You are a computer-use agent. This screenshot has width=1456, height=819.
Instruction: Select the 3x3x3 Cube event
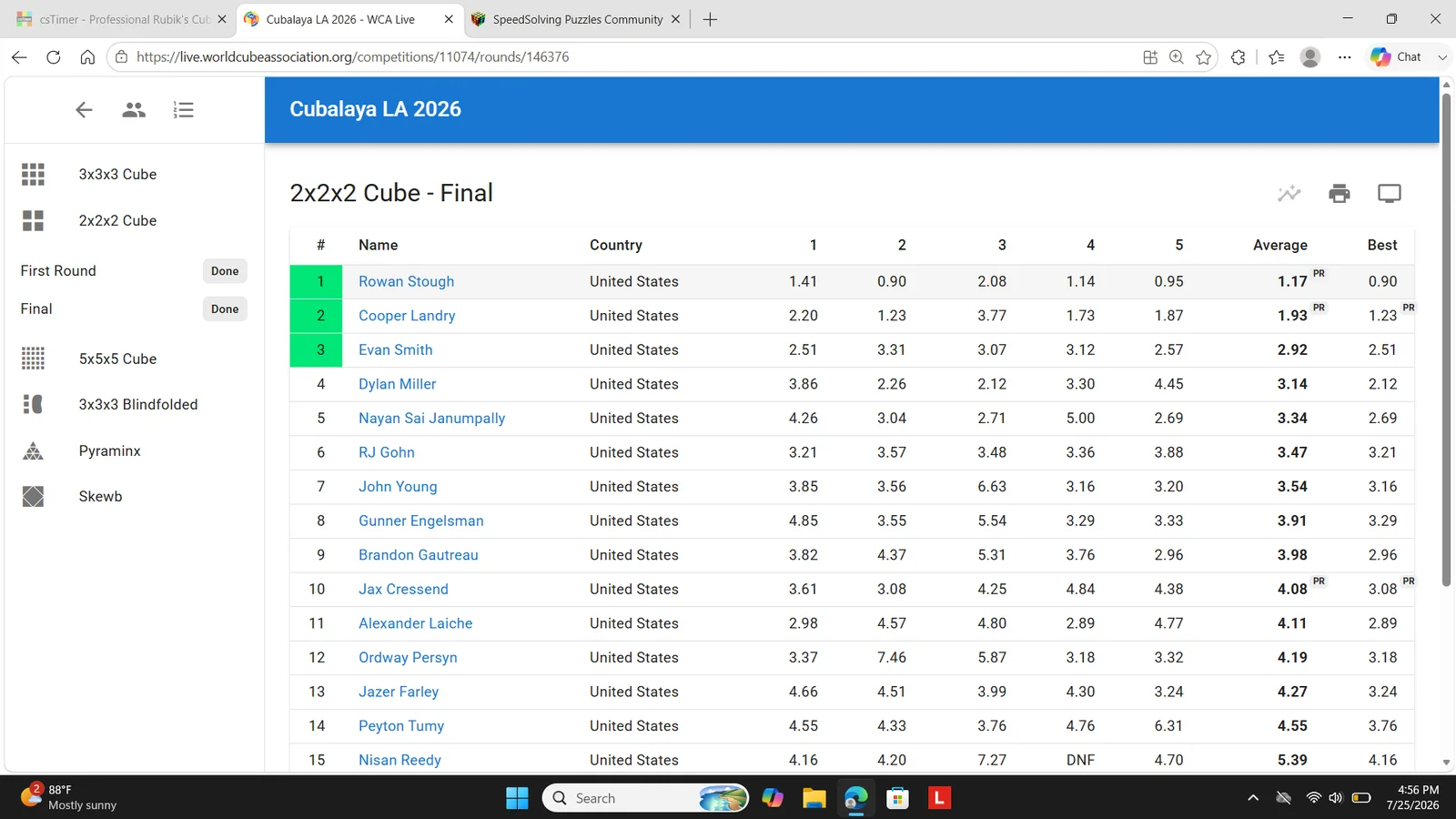(134, 174)
